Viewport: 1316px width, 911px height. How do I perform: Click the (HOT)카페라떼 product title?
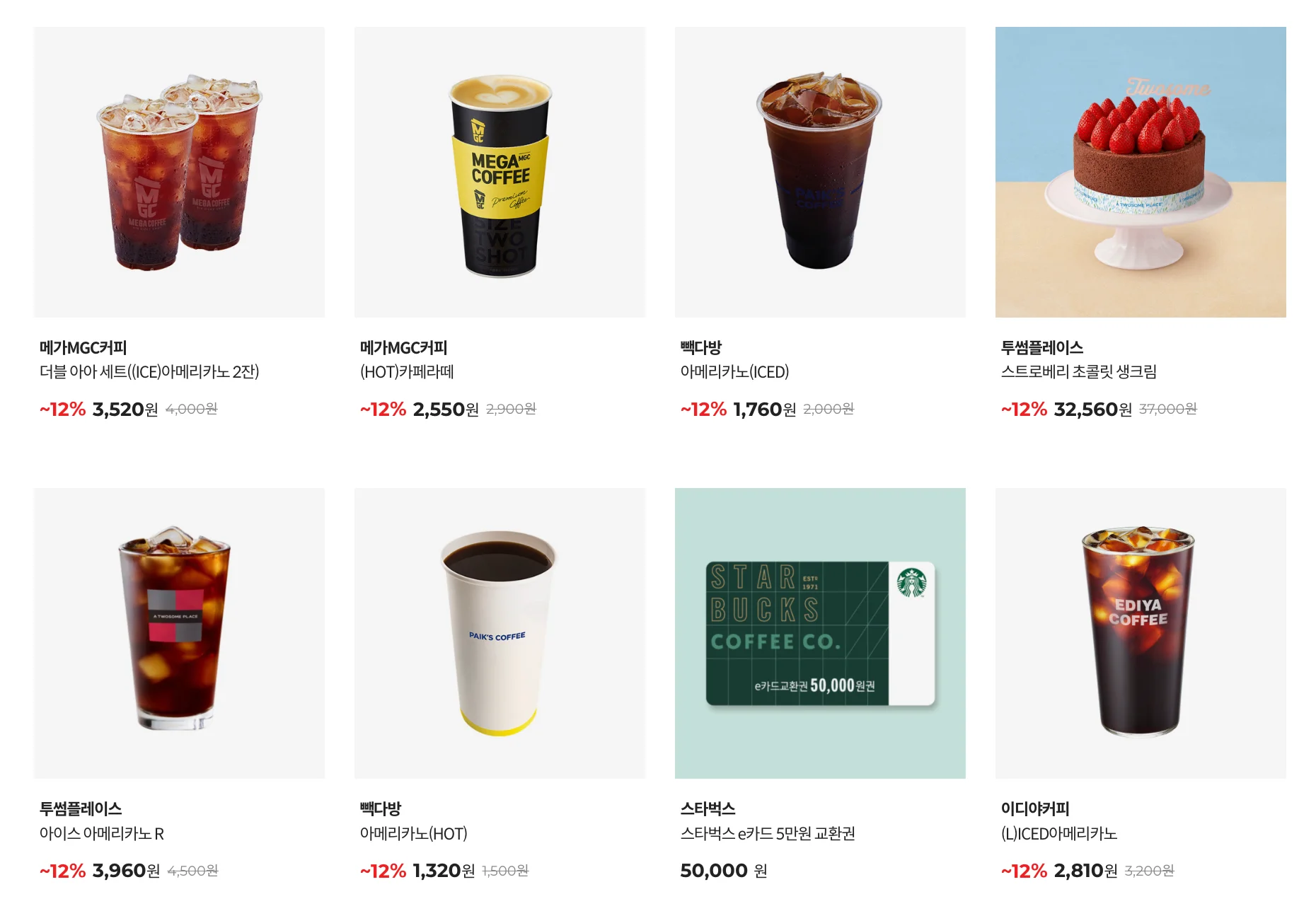[407, 371]
